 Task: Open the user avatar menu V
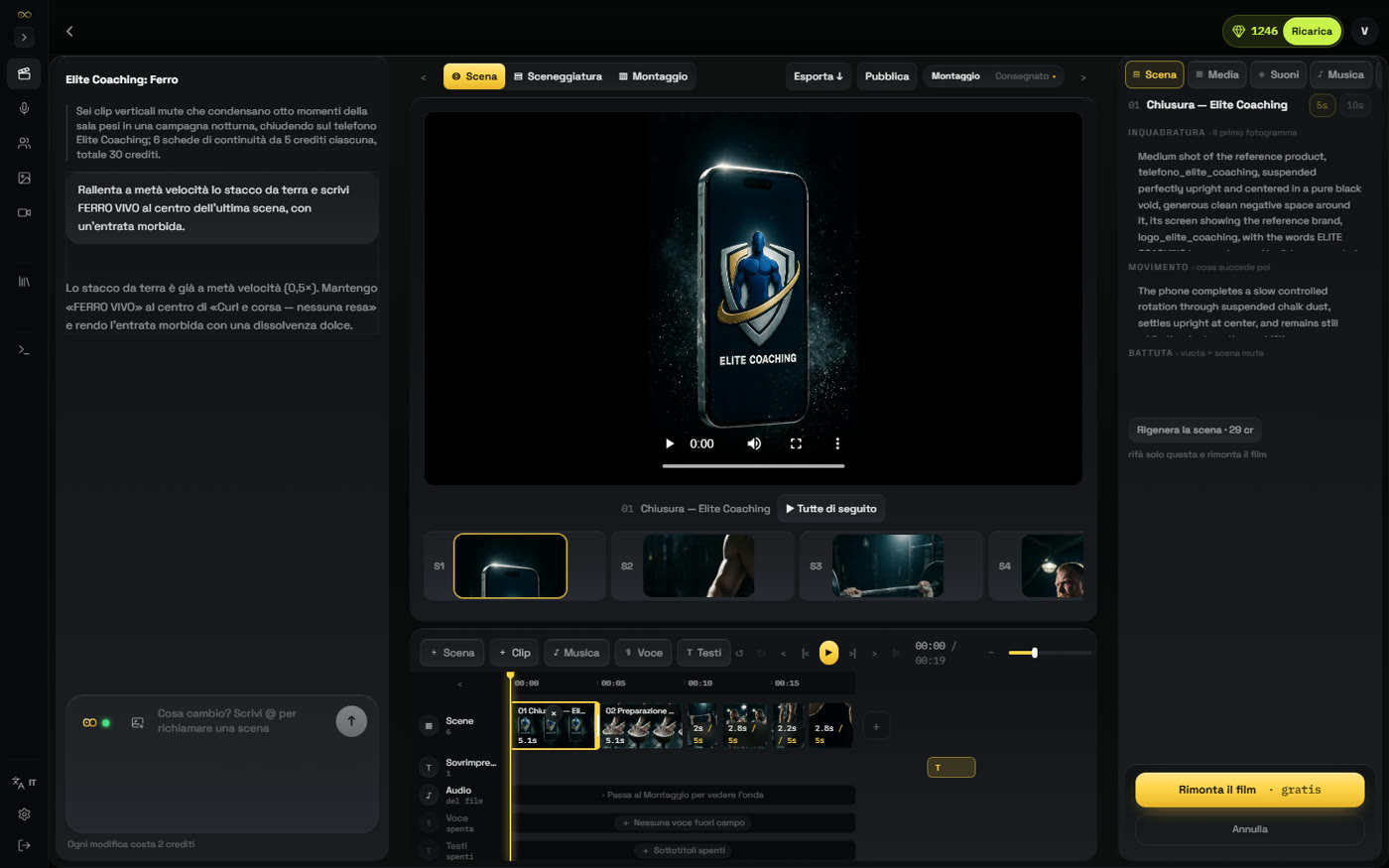click(x=1364, y=31)
